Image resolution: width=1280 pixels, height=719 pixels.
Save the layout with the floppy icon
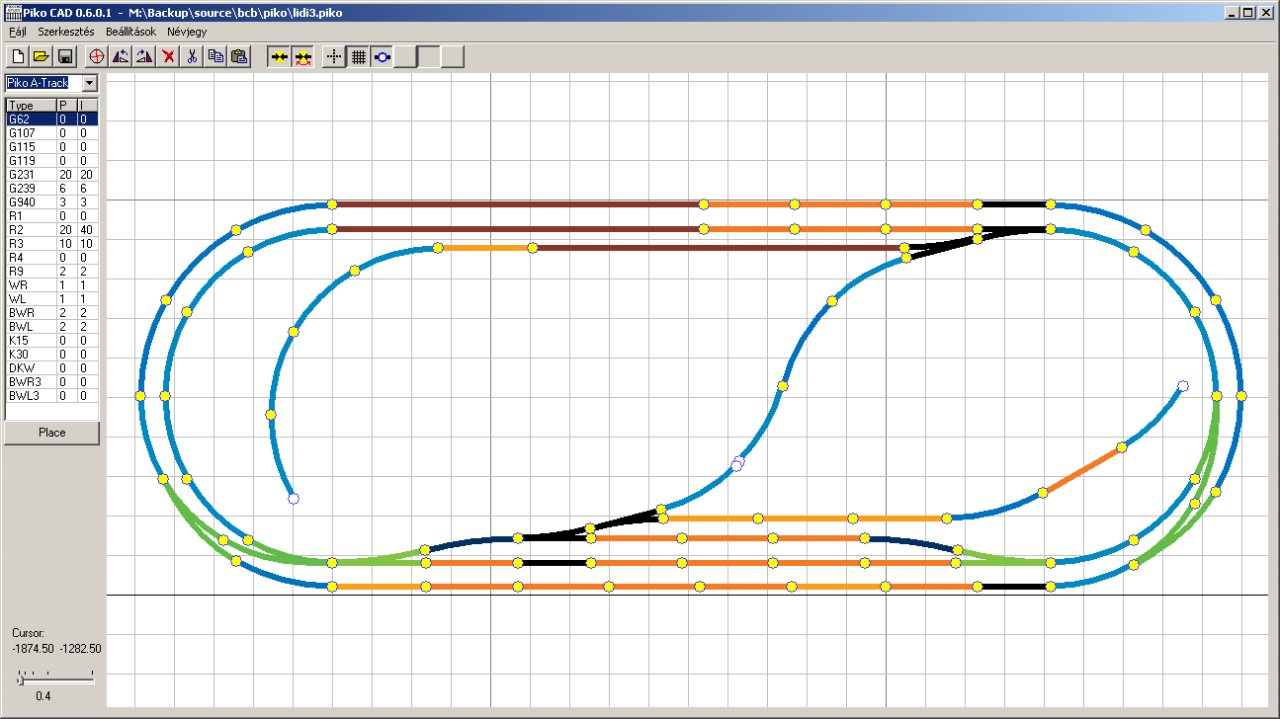tap(65, 57)
